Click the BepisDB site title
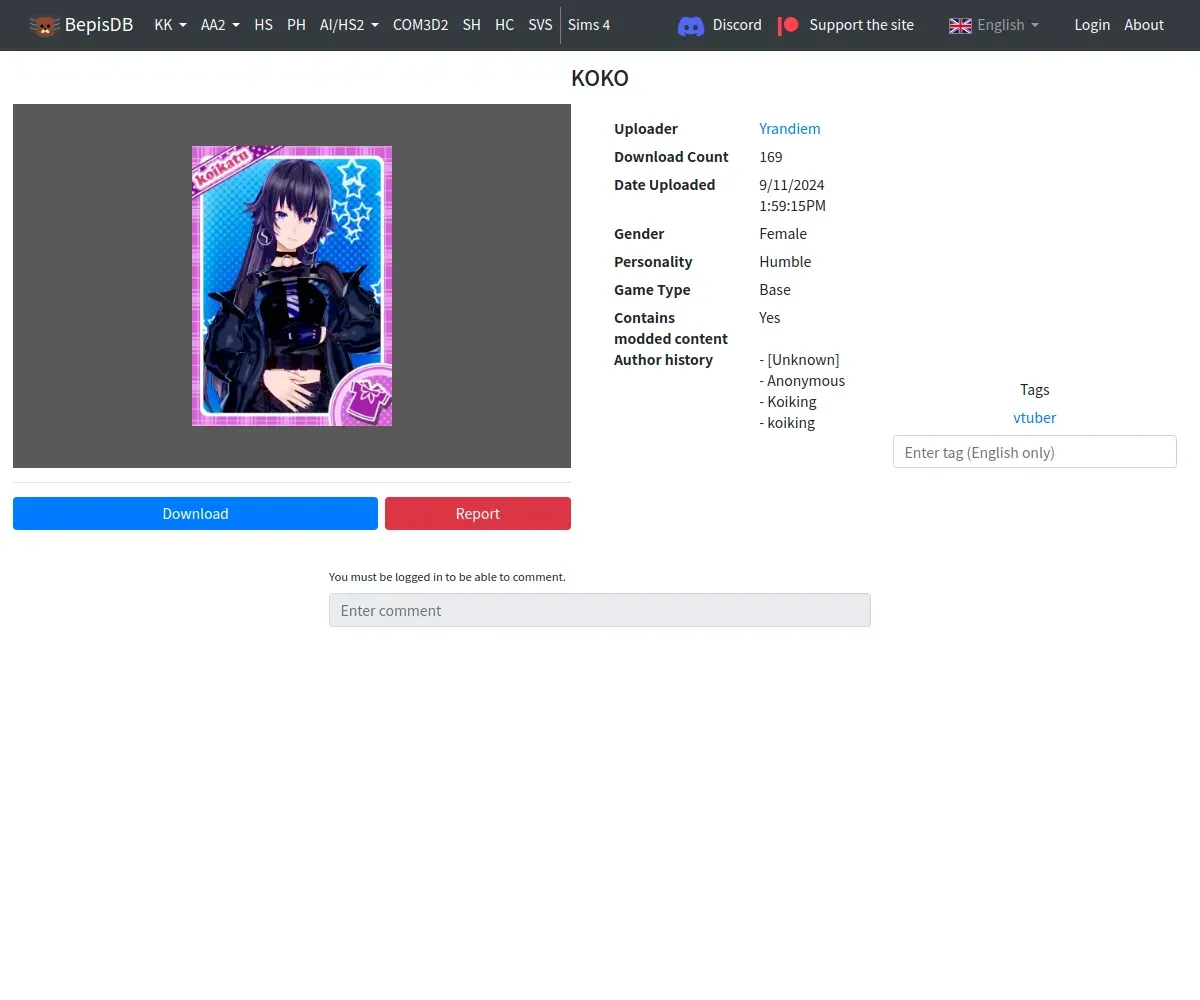Viewport: 1200px width, 1000px height. click(x=99, y=25)
